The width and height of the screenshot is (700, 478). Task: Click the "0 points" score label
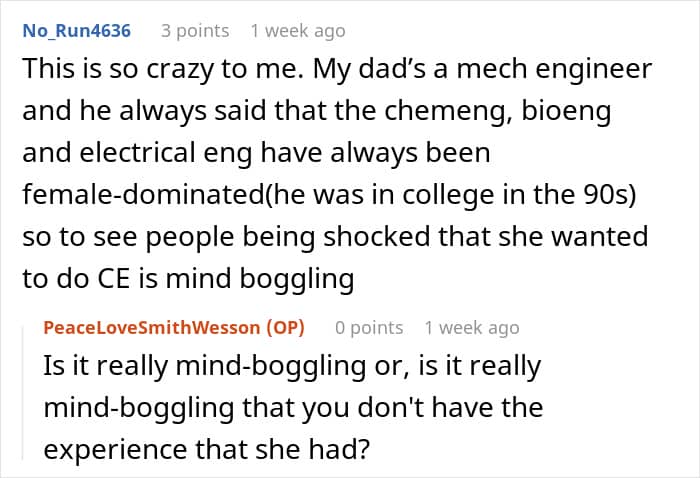coord(369,328)
